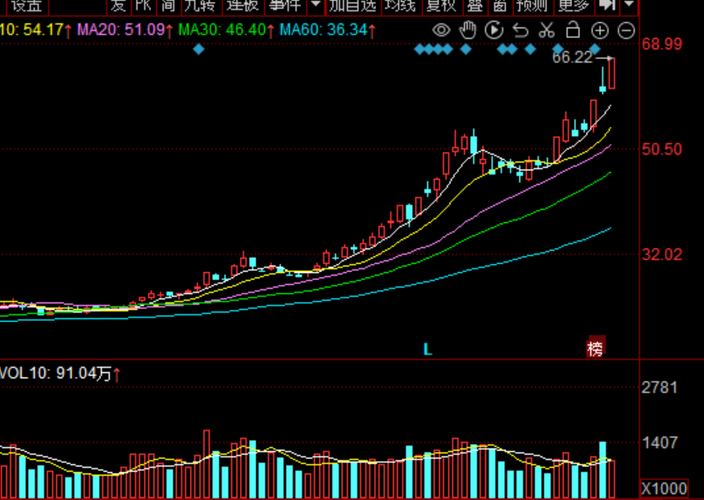Viewport: 704px width, 500px height.
Task: Toggle the 均线 moving averages button
Action: click(400, 6)
